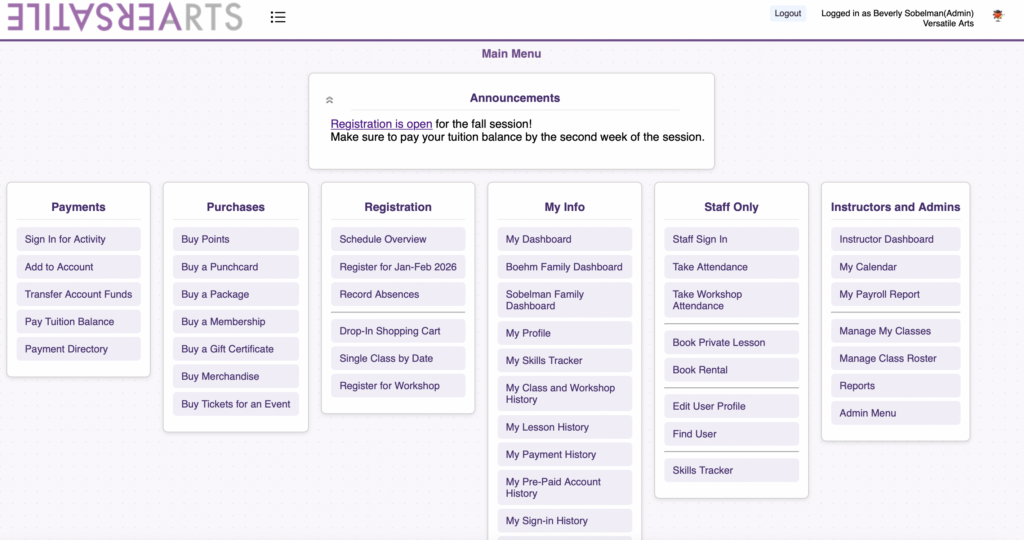The width and height of the screenshot is (1024, 540).
Task: Click the Versatile Arts logo
Action: click(124, 17)
